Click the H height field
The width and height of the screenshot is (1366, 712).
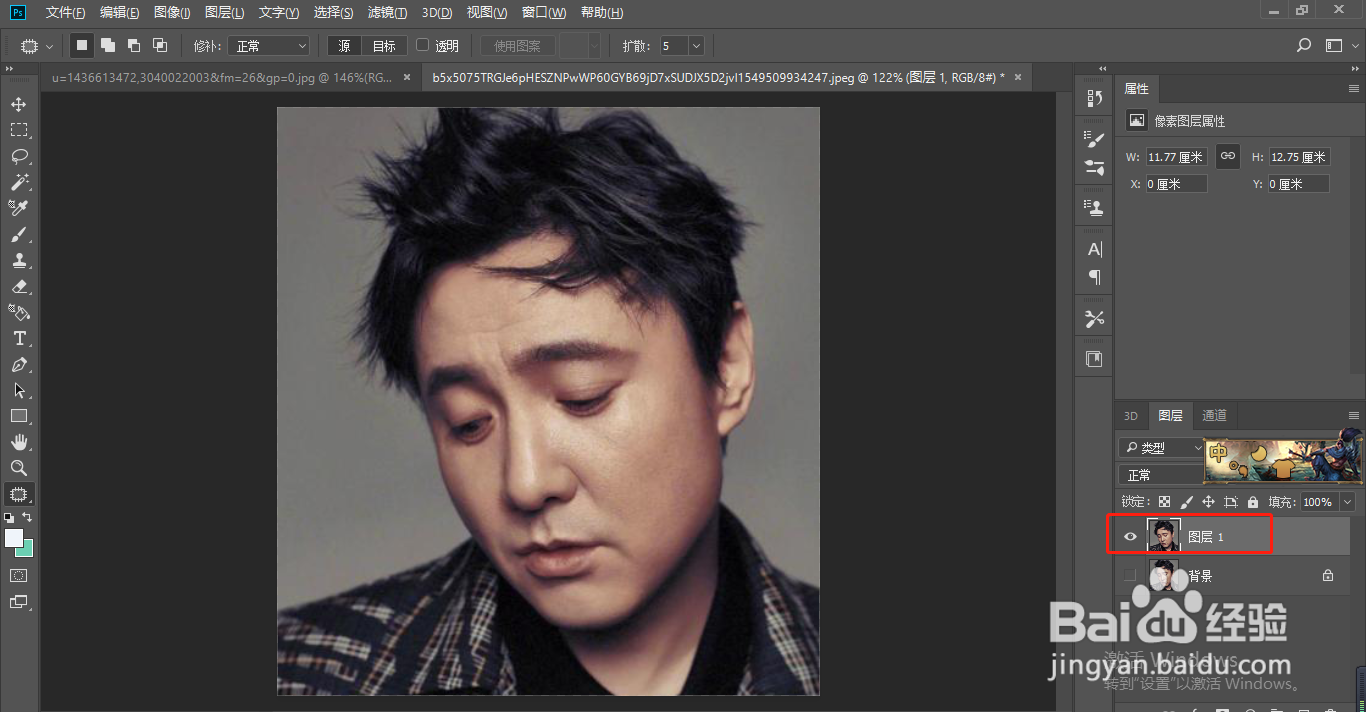pyautogui.click(x=1299, y=157)
